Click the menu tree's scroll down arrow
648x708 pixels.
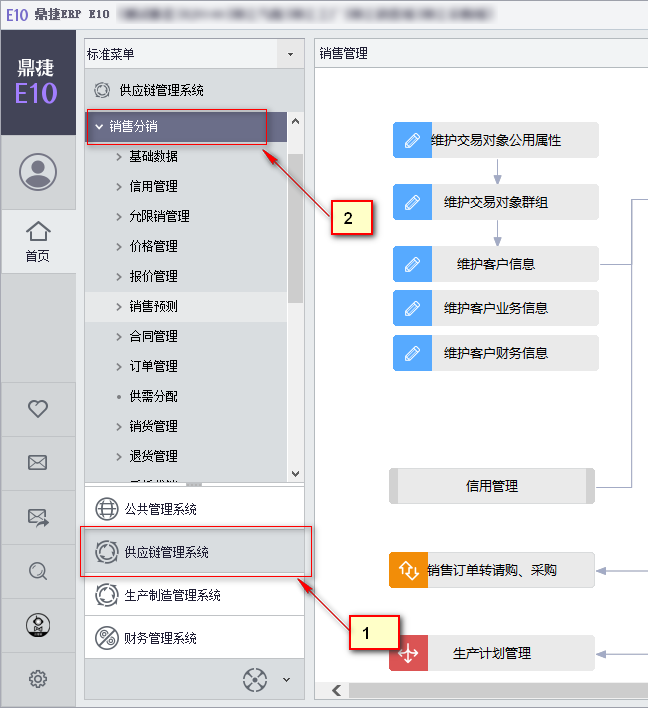tap(295, 474)
